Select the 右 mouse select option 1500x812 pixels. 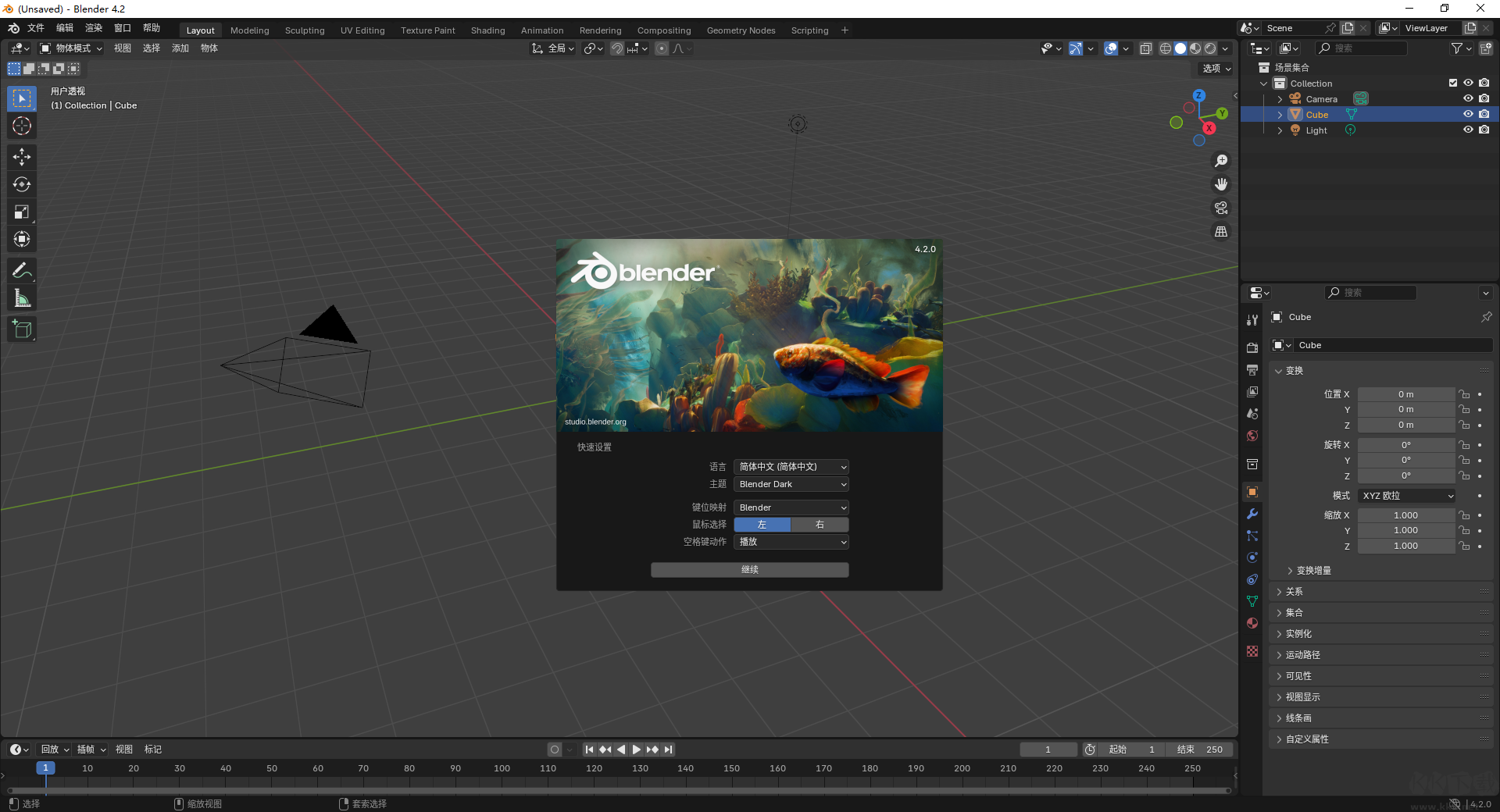coord(819,524)
